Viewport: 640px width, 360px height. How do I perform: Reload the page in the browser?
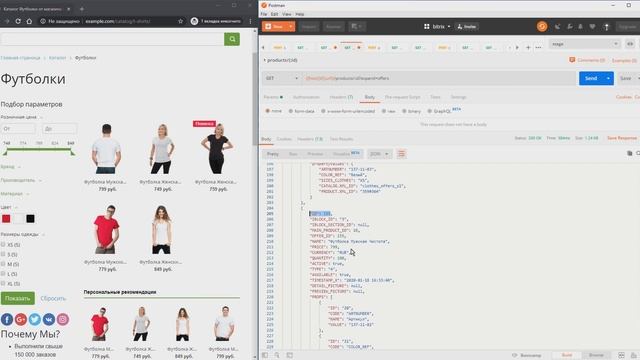(x=18, y=21)
